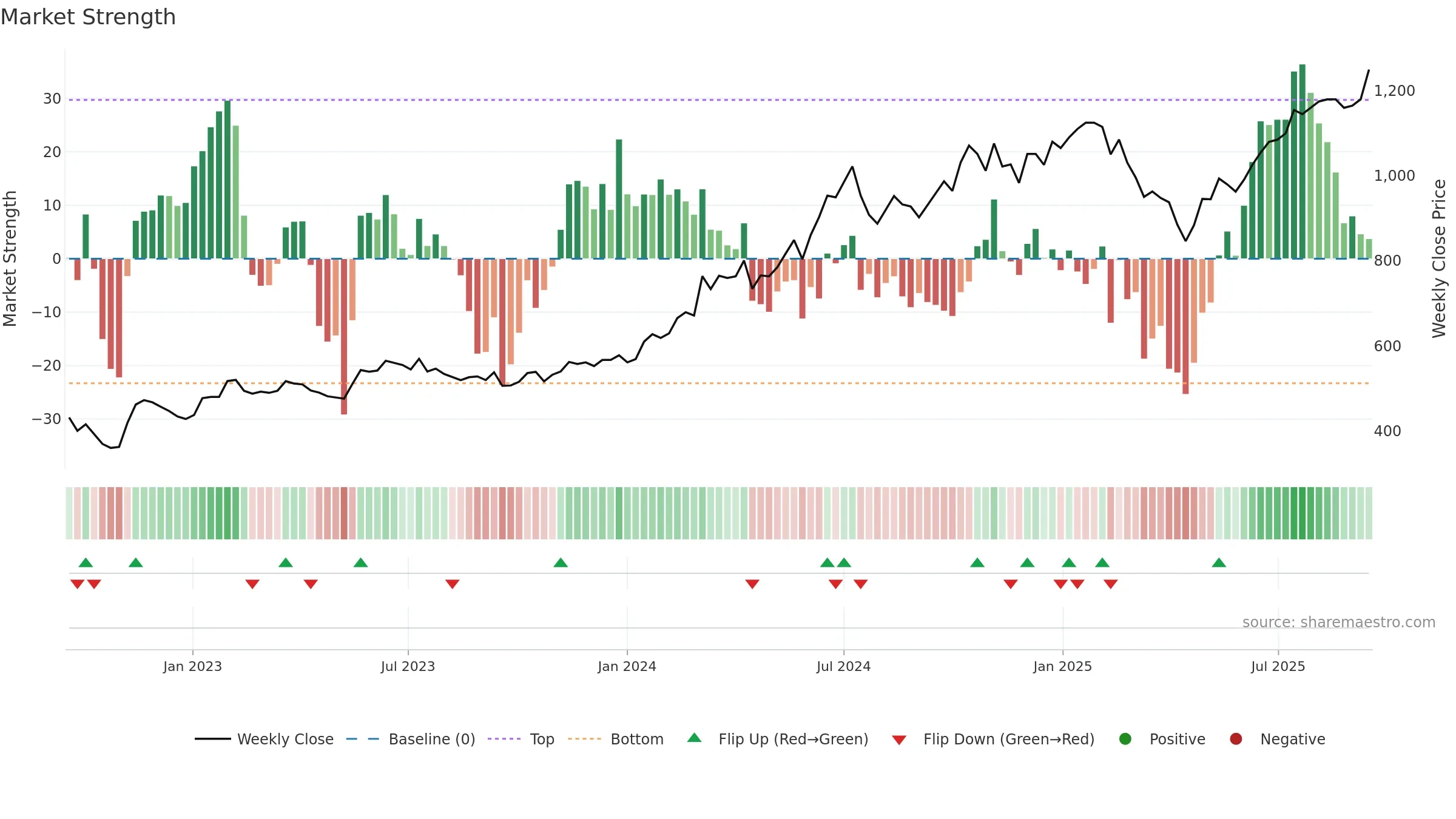This screenshot has width=1456, height=819.
Task: Click the red down-triangle icon in the legend
Action: coord(899,740)
